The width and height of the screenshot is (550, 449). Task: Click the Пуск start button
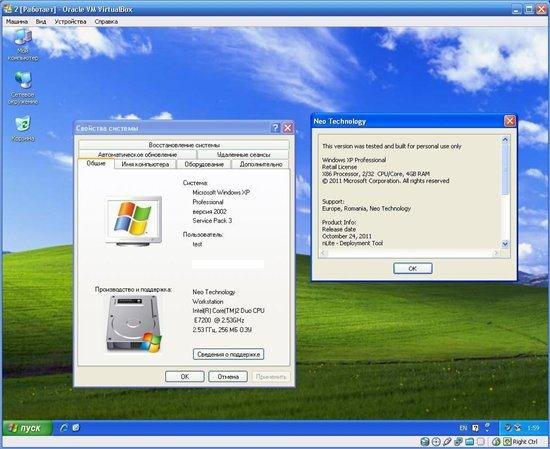(x=27, y=428)
